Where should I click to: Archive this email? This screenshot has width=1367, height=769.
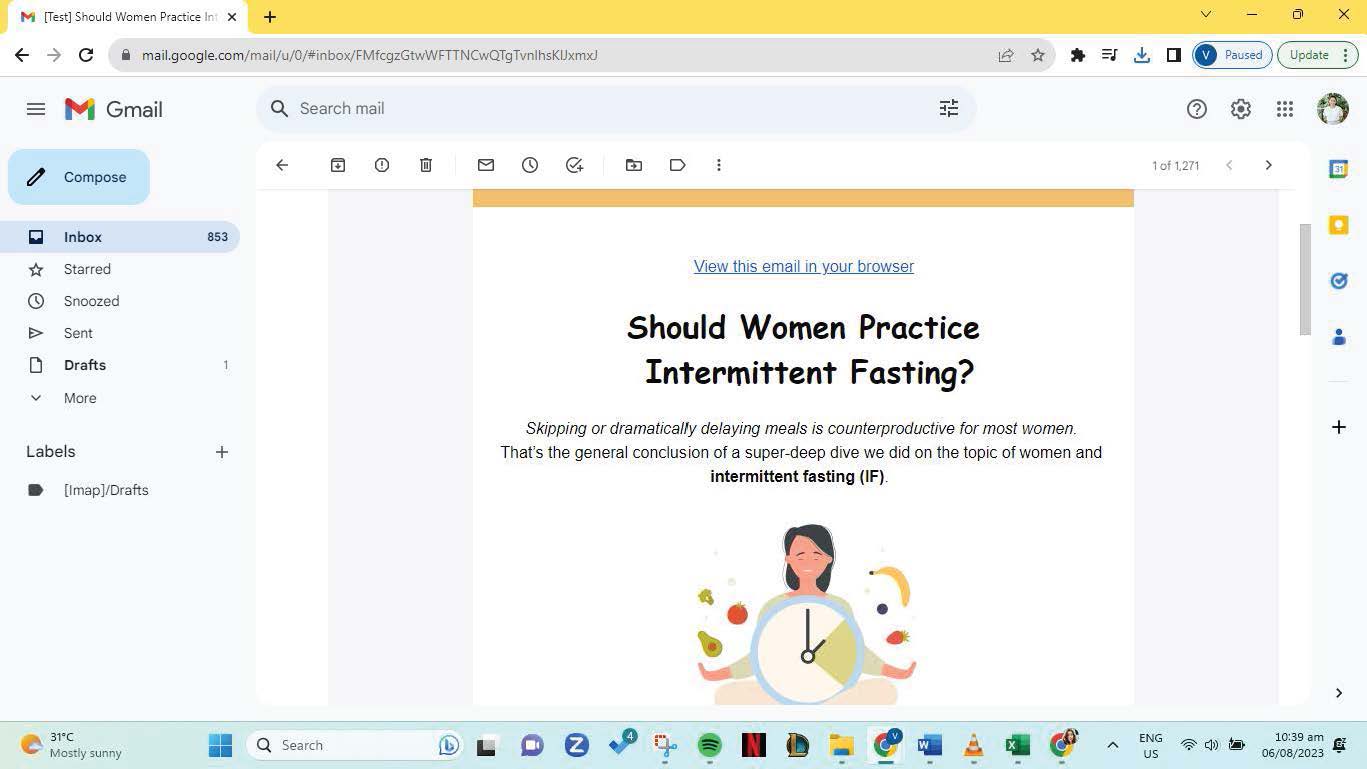[x=338, y=165]
